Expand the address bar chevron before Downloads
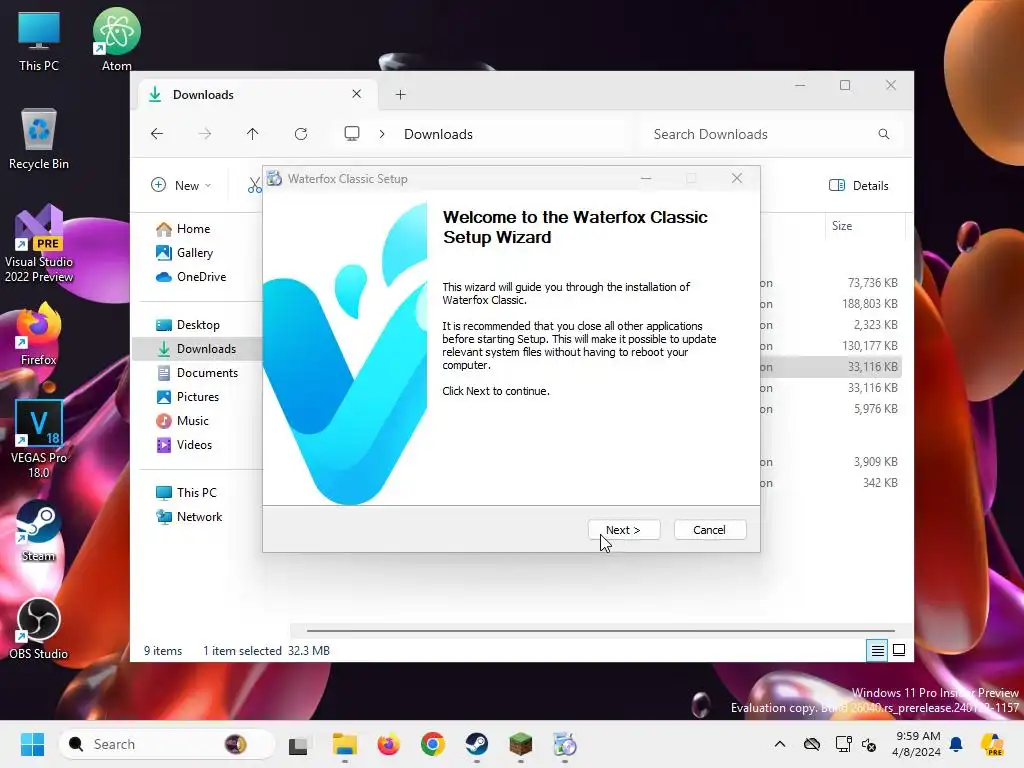Viewport: 1024px width, 768px height. click(x=382, y=134)
